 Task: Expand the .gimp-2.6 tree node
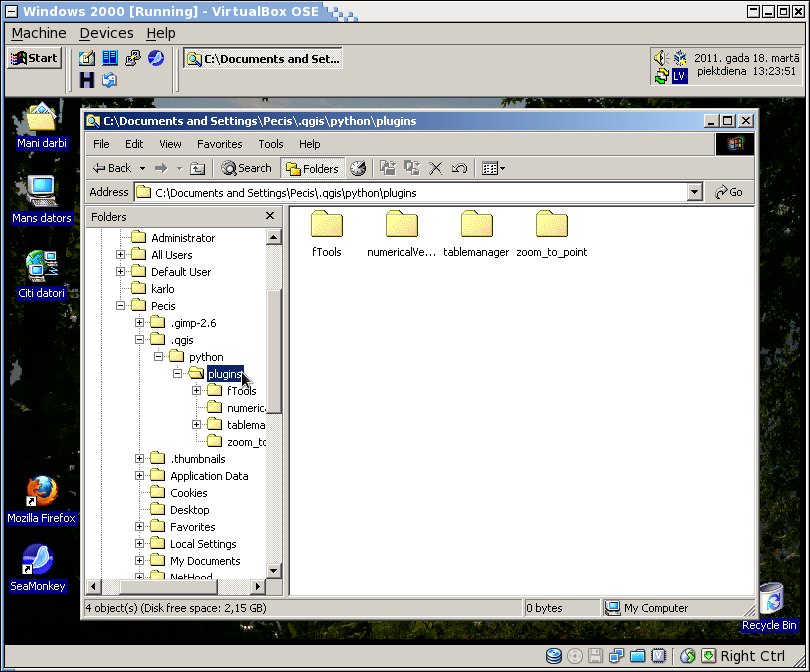tap(139, 322)
